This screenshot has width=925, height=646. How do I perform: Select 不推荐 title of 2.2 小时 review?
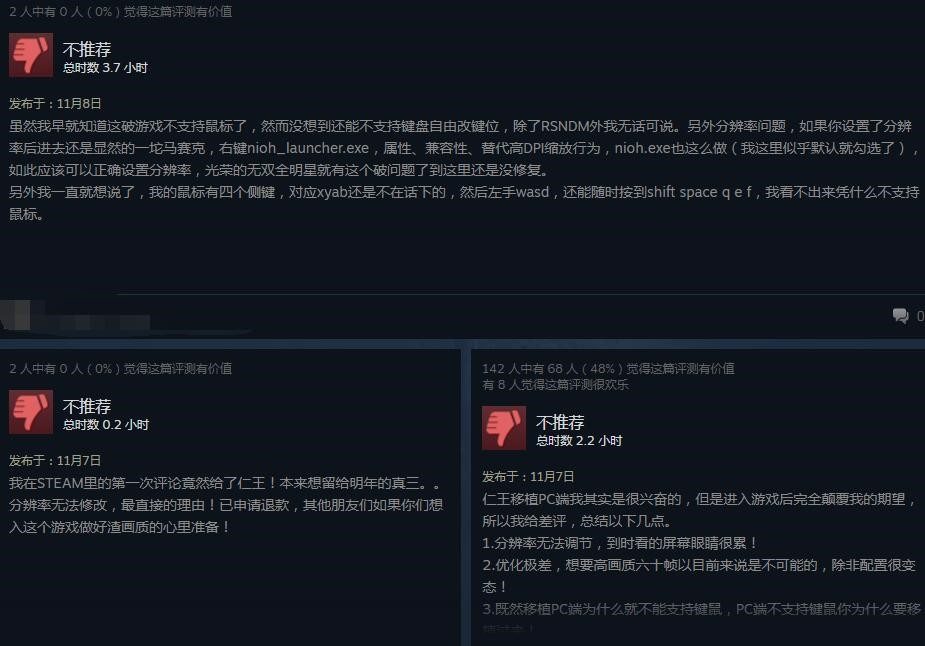point(560,422)
